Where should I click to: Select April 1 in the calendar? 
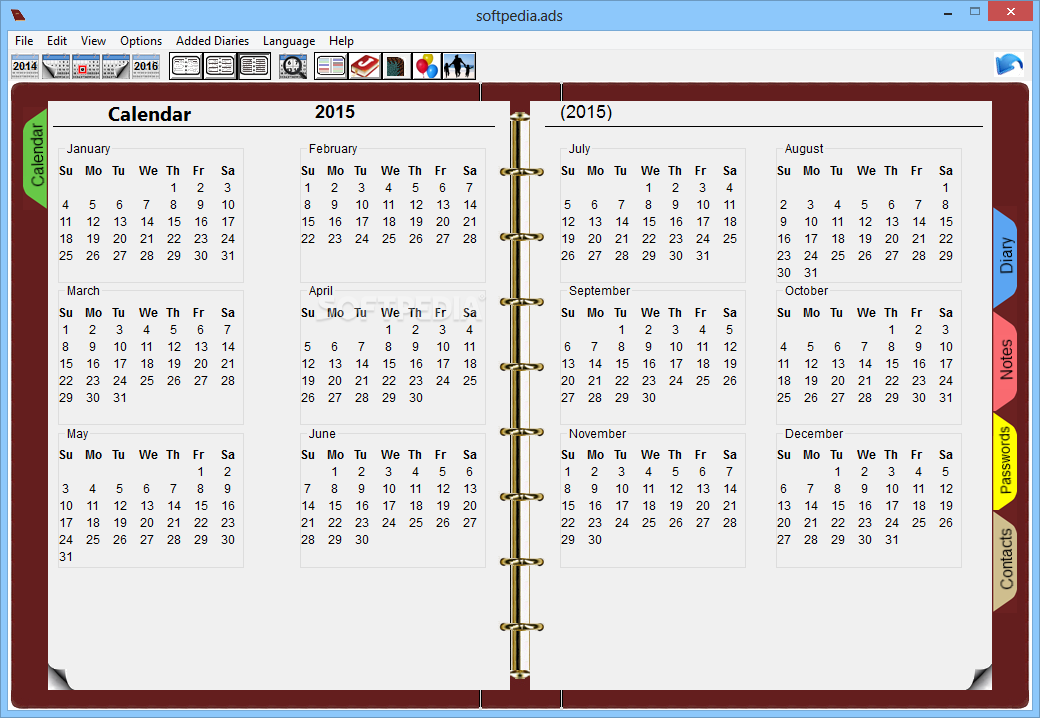[388, 329]
